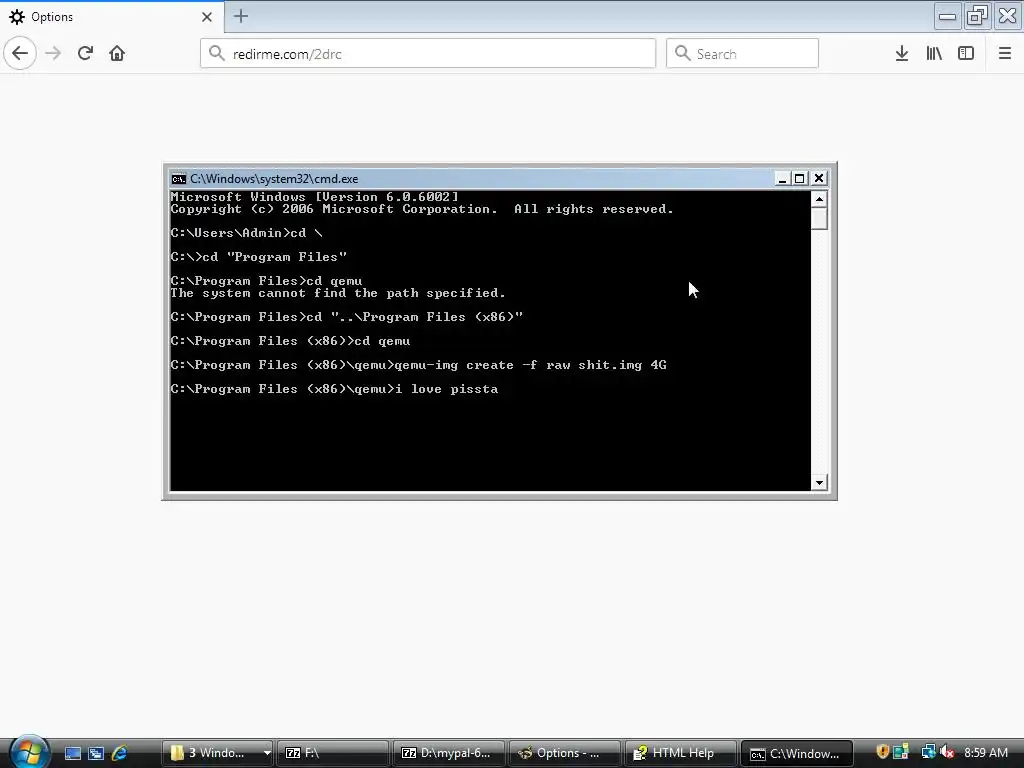Switch to D:\mypal-6... taskbar button

(449, 753)
